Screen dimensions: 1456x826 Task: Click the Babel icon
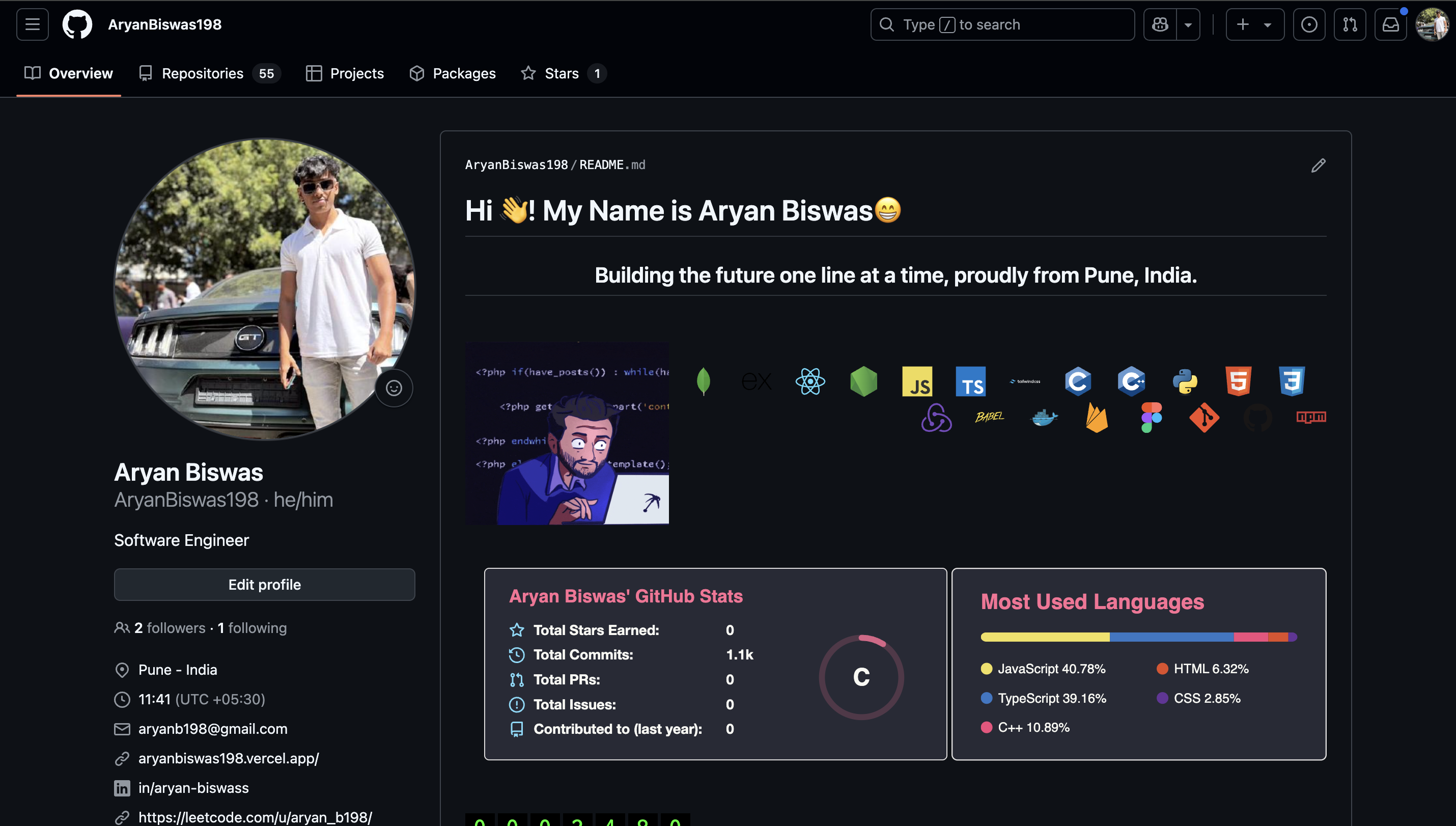989,417
